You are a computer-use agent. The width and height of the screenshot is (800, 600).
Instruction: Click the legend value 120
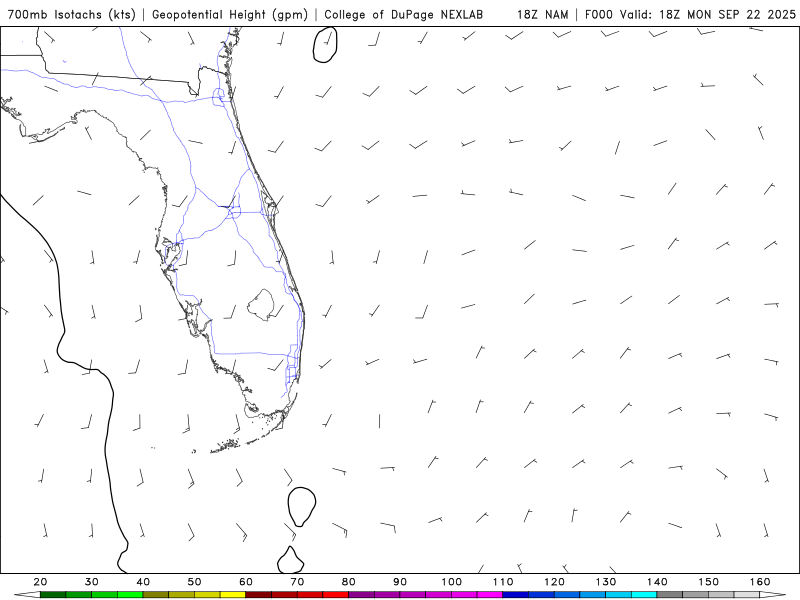[554, 582]
